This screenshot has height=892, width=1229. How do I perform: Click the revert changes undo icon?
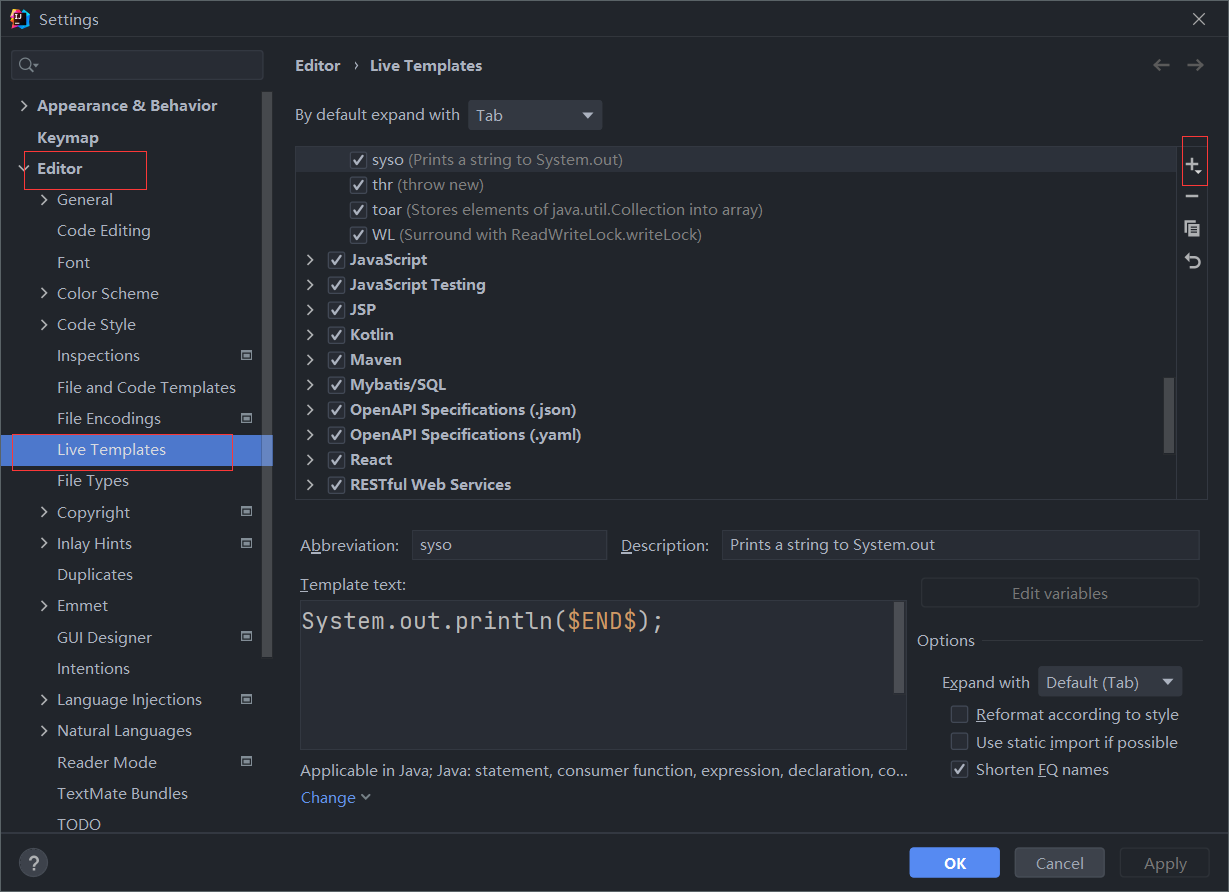point(1192,261)
